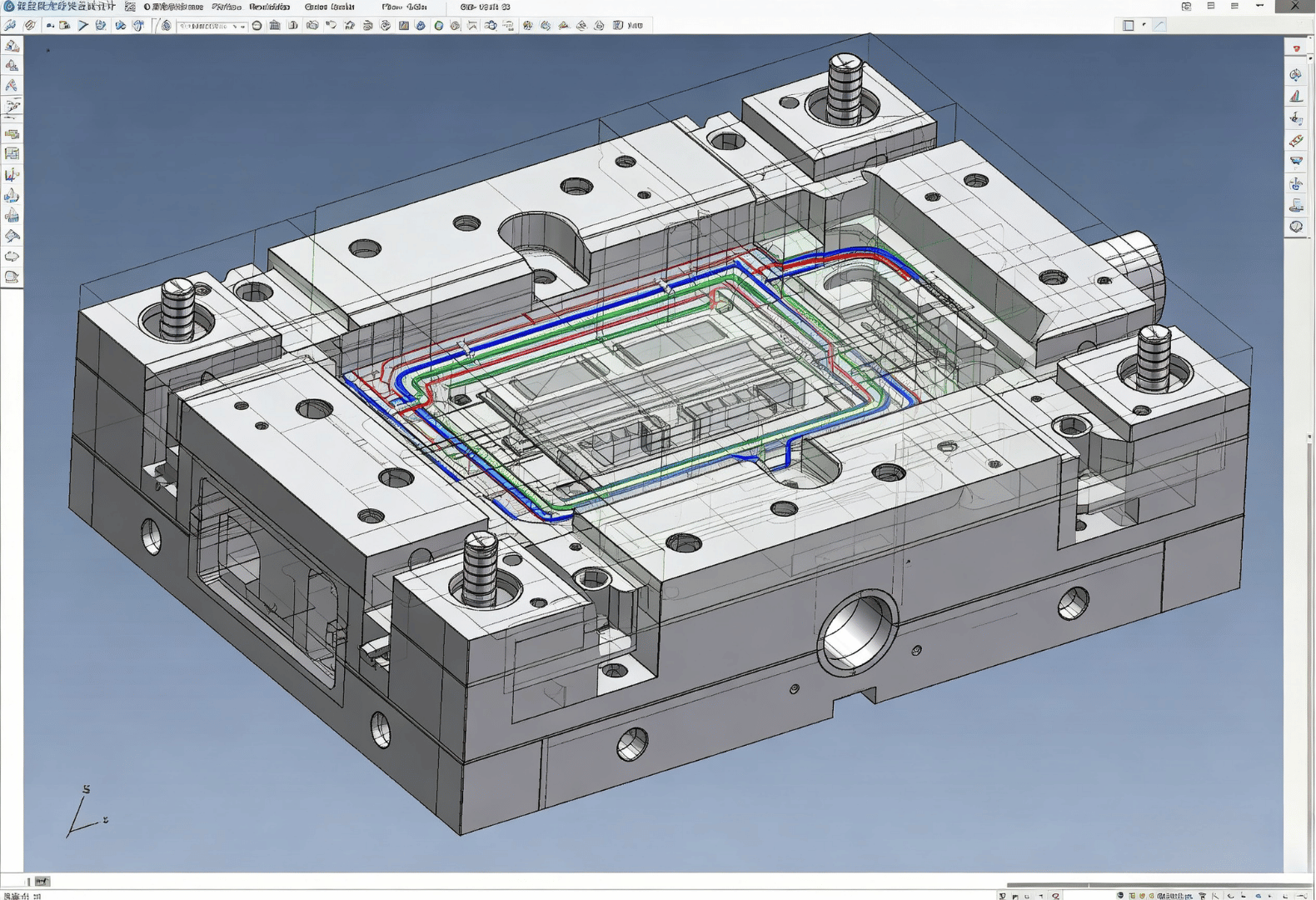Open the last menu item in the menu bar
The width and height of the screenshot is (1316, 900).
click(x=485, y=7)
